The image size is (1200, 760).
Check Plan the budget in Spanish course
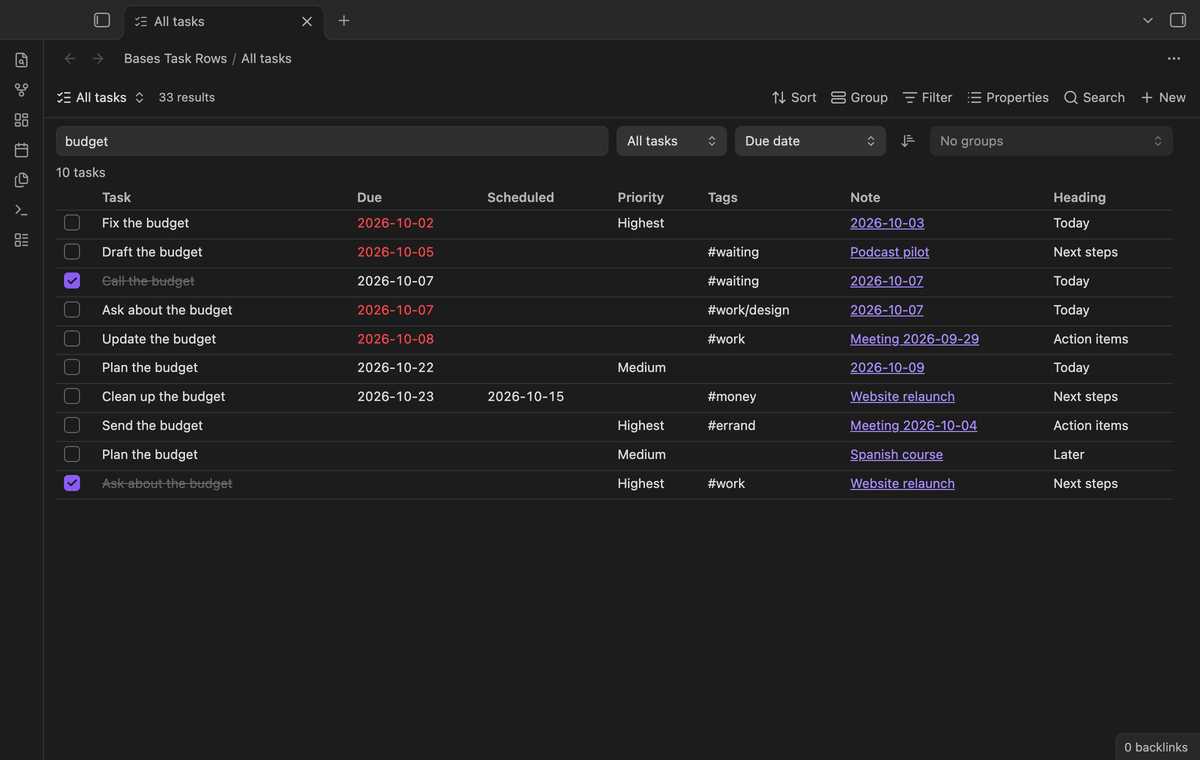click(72, 454)
